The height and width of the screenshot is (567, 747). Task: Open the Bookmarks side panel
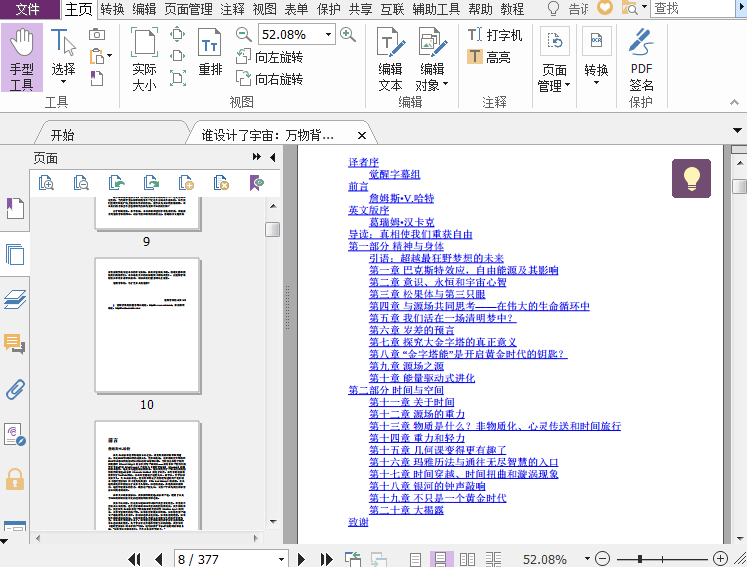15,208
